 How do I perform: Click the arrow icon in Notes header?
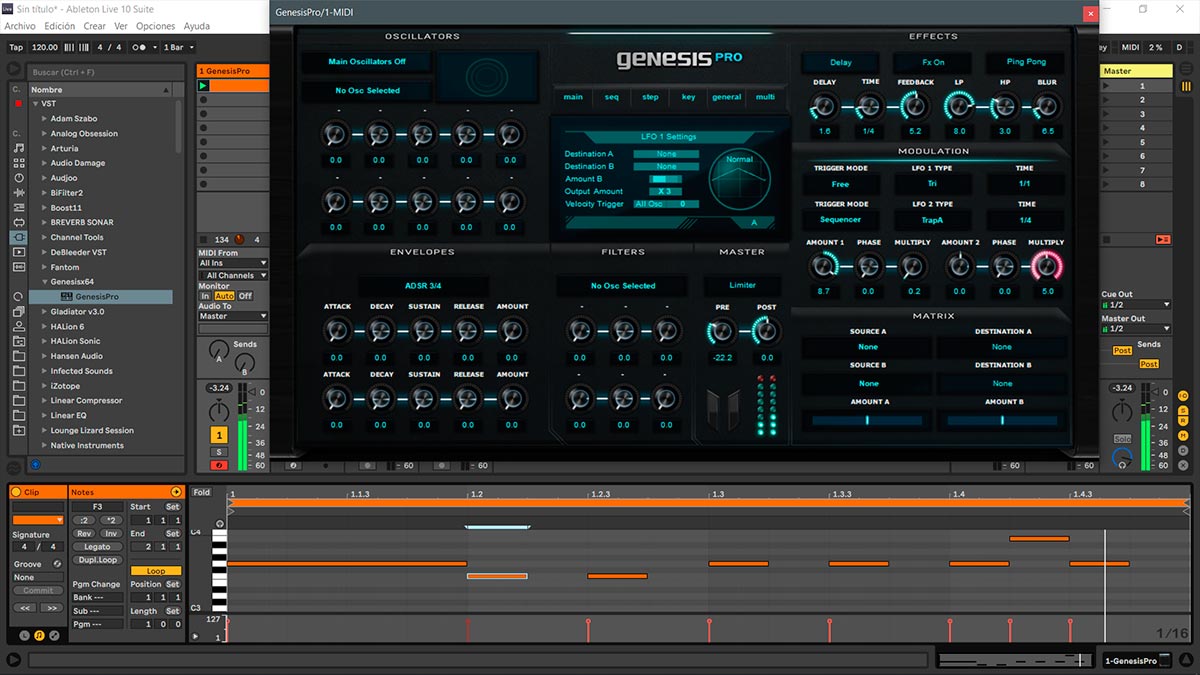tap(176, 492)
